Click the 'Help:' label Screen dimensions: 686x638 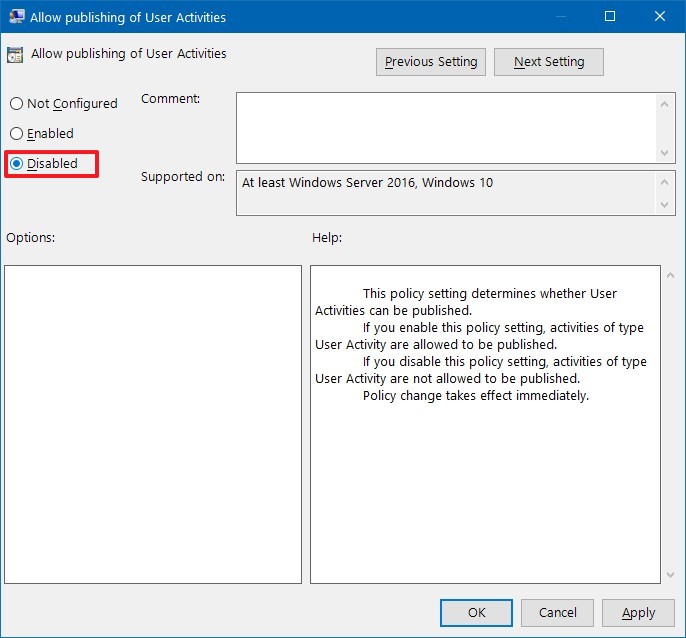(x=327, y=238)
